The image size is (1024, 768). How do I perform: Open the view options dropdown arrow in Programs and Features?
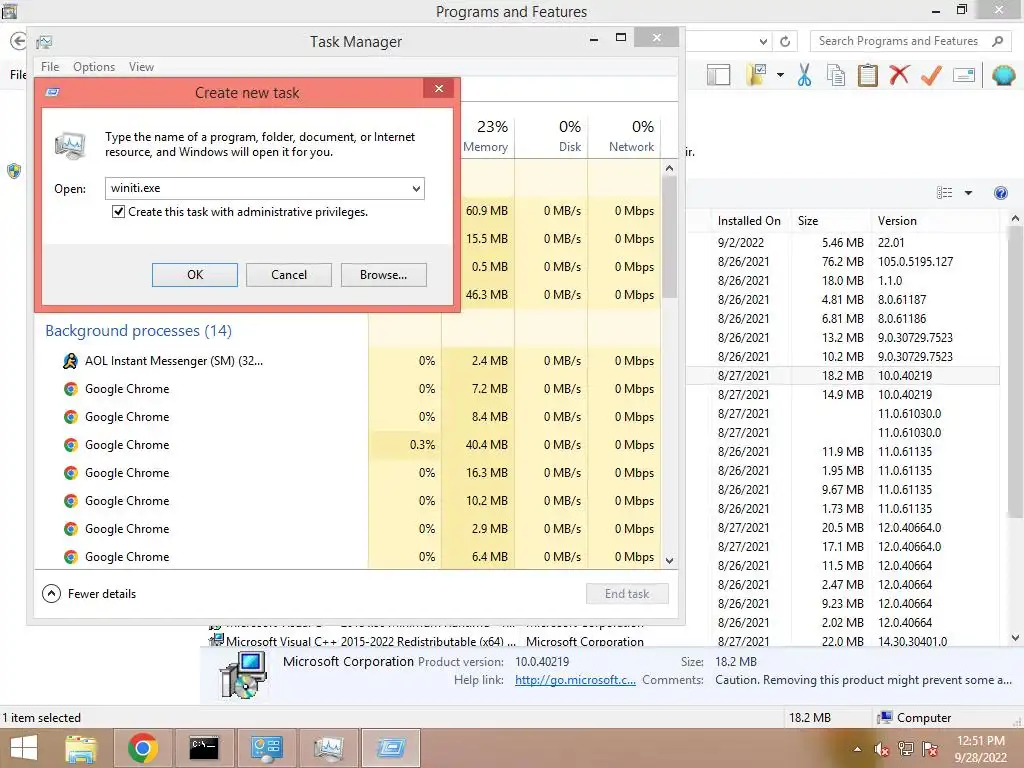click(x=968, y=193)
